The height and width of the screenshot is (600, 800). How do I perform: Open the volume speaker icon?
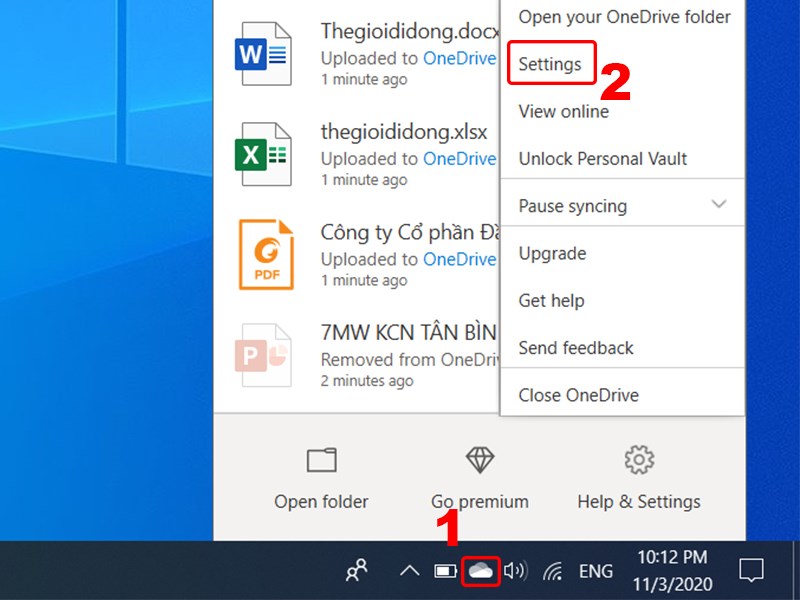point(515,570)
